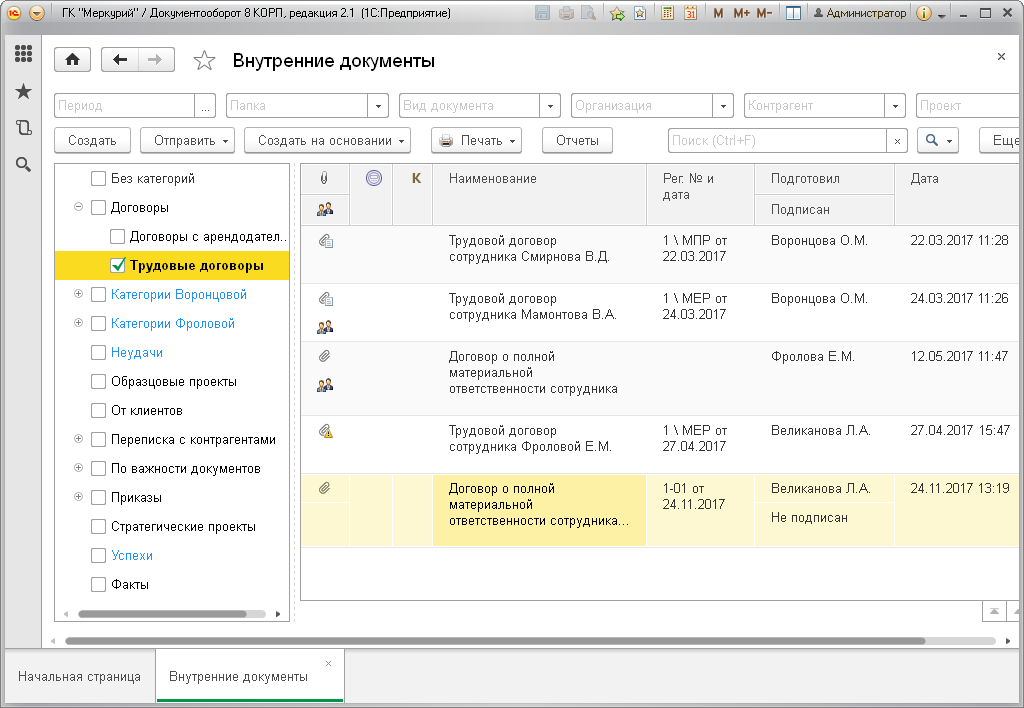
Task: Click attachment icon of Смирнова В.Д. row
Action: [x=325, y=241]
